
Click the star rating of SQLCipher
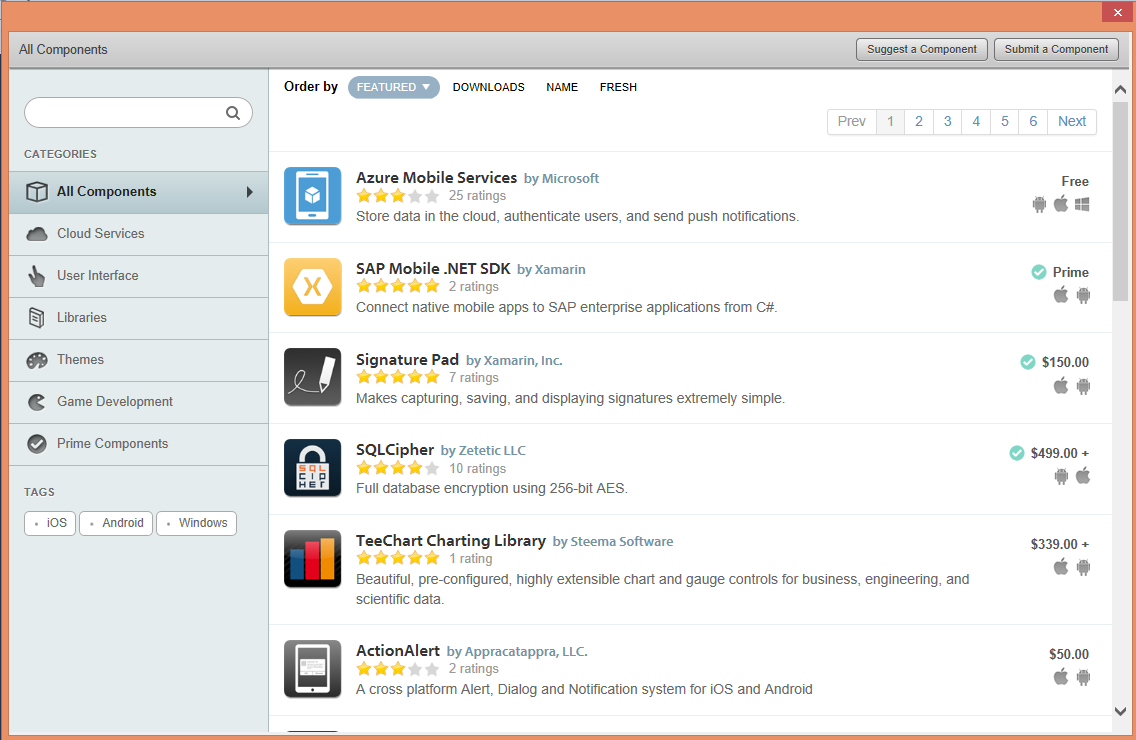pyautogui.click(x=398, y=468)
